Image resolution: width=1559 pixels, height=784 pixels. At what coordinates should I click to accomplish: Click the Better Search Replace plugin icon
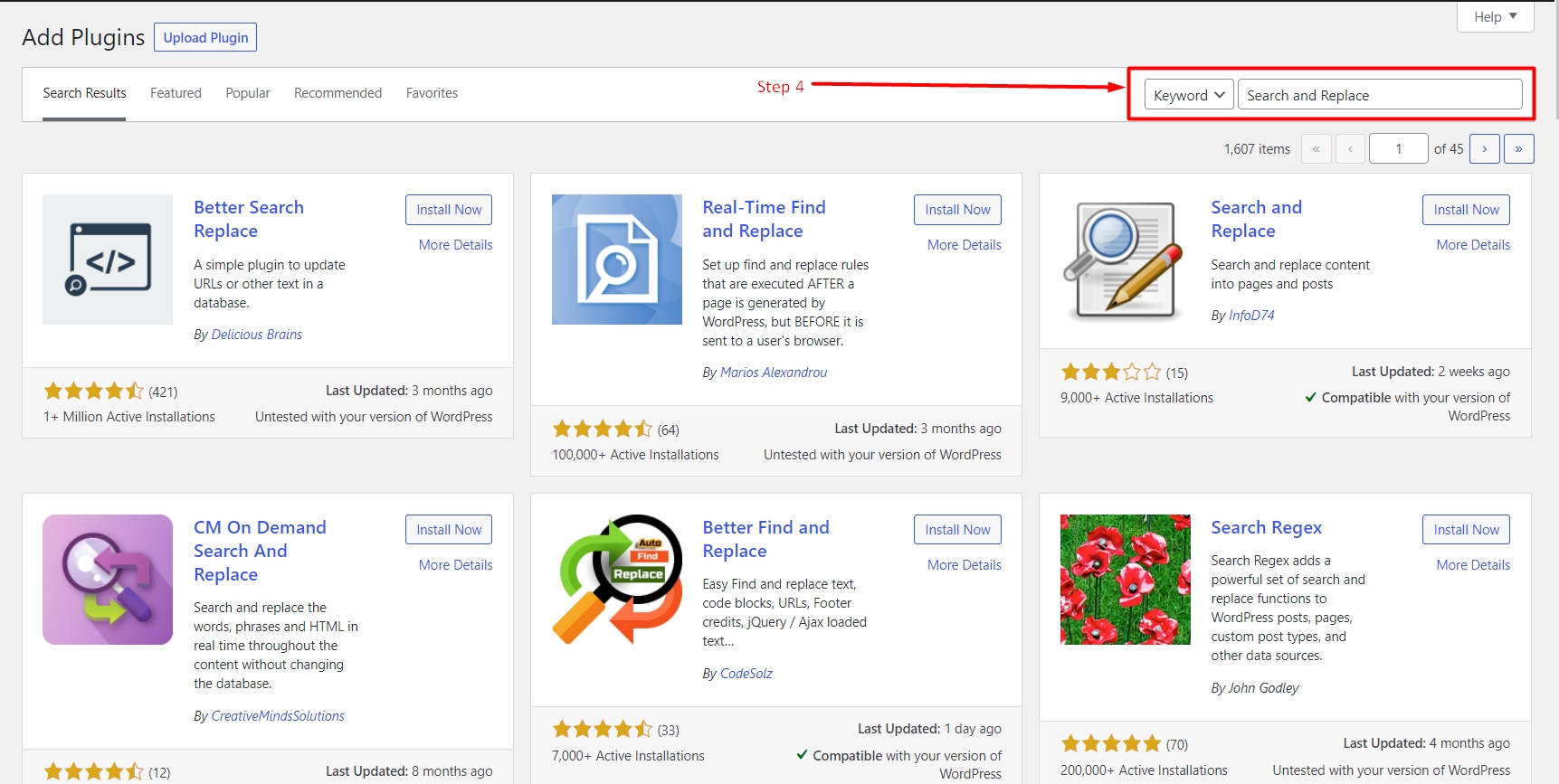click(108, 260)
